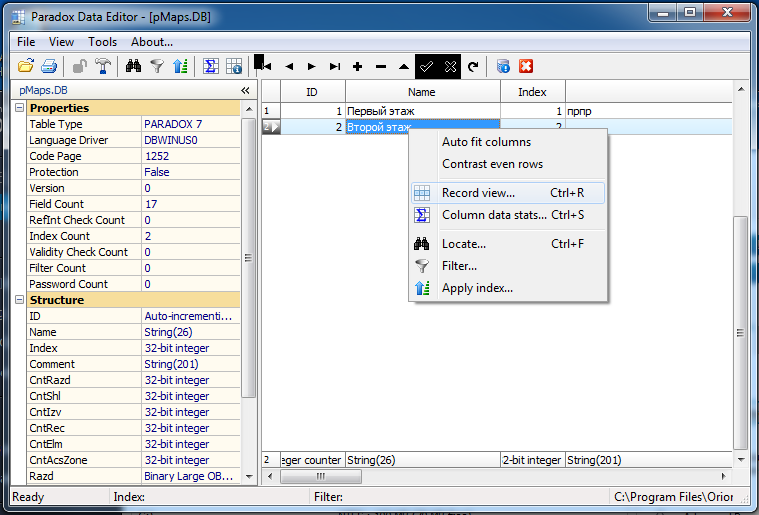759x515 pixels.
Task: Open the View menu
Action: pyautogui.click(x=61, y=42)
